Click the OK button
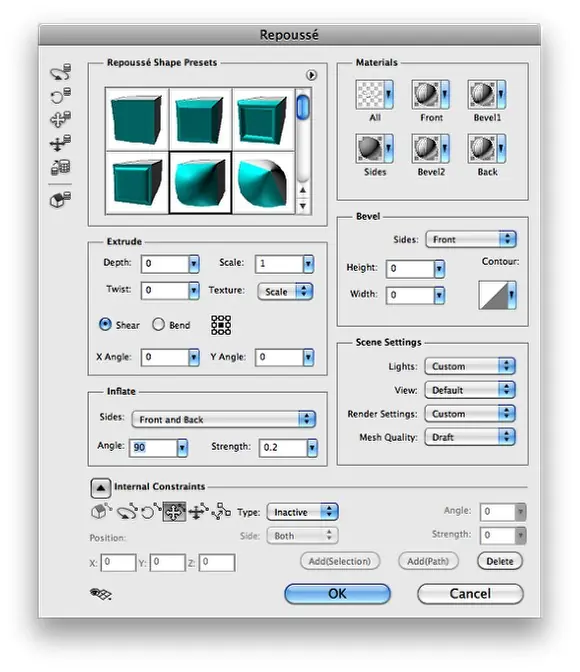The image size is (580, 672). (x=337, y=594)
